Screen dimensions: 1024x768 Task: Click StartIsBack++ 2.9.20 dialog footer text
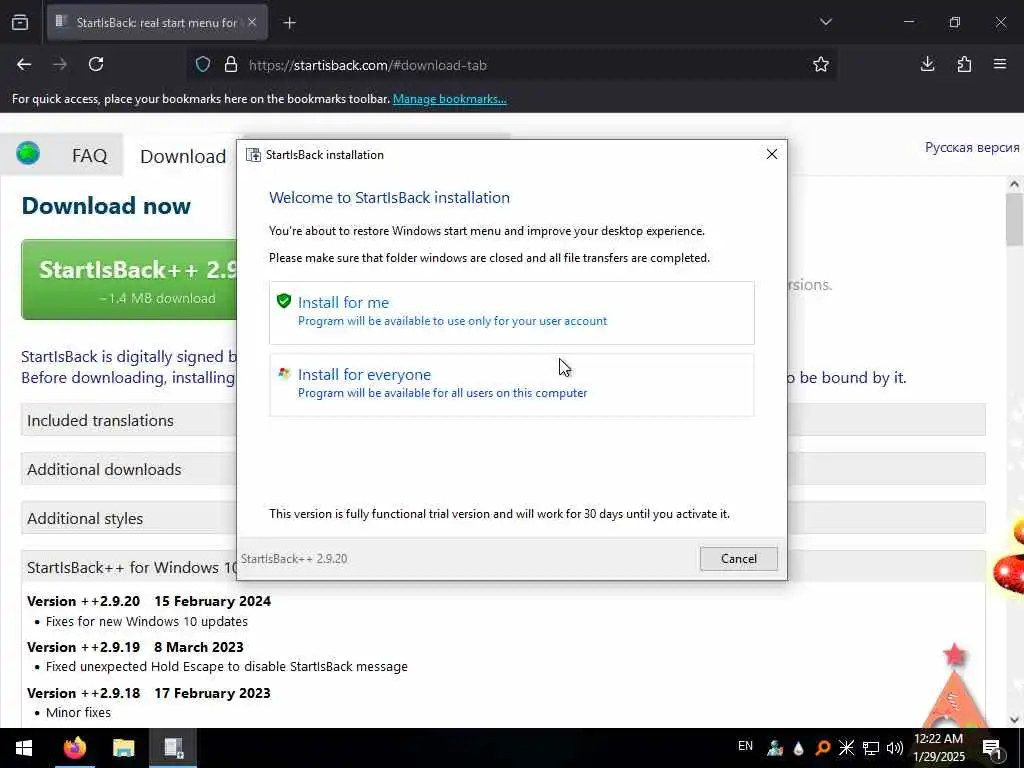click(294, 559)
